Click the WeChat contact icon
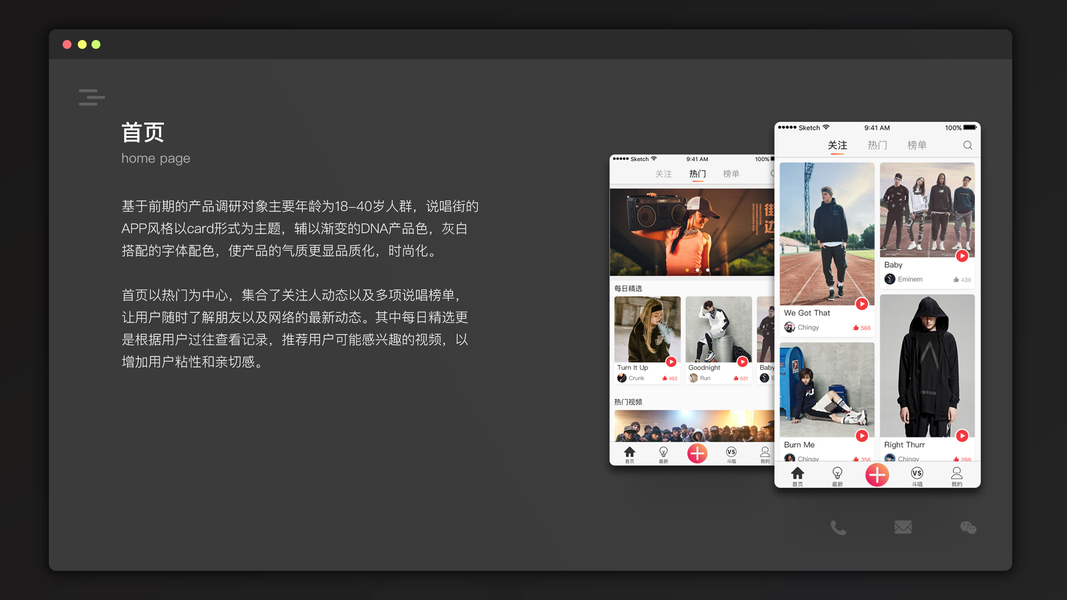 click(x=968, y=527)
